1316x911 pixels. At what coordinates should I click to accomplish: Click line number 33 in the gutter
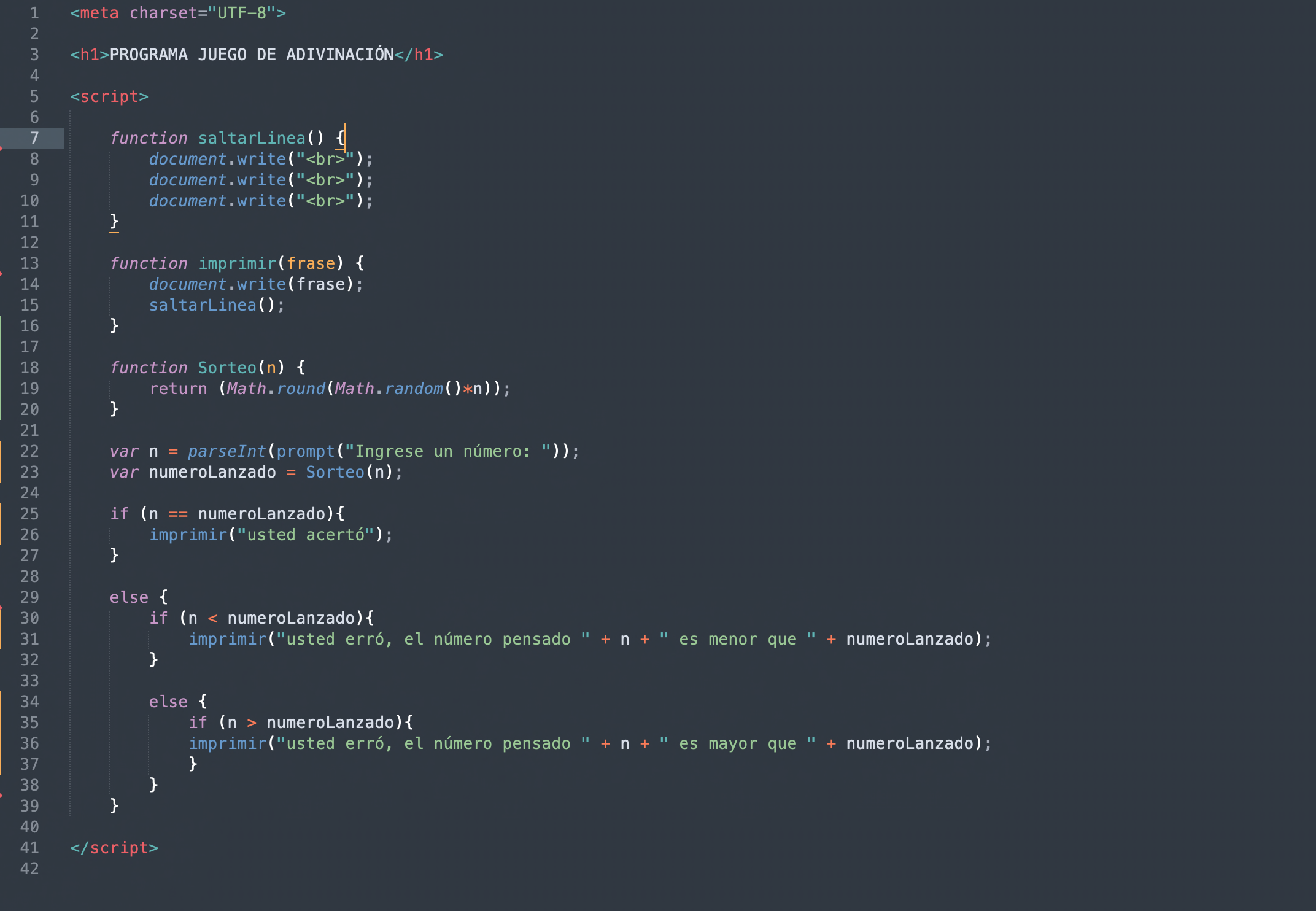29,681
